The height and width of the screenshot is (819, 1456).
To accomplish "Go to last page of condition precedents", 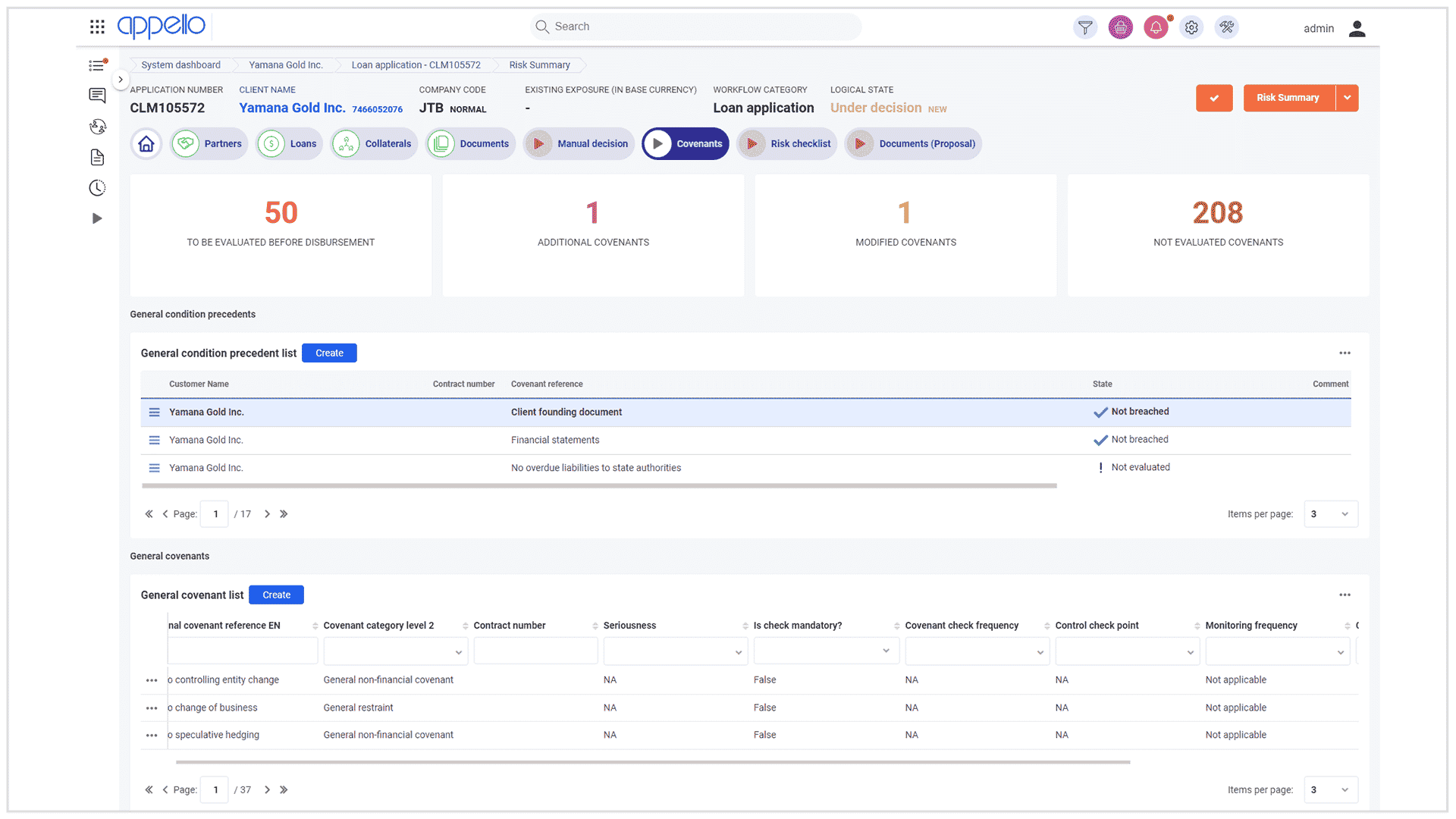I will point(284,514).
